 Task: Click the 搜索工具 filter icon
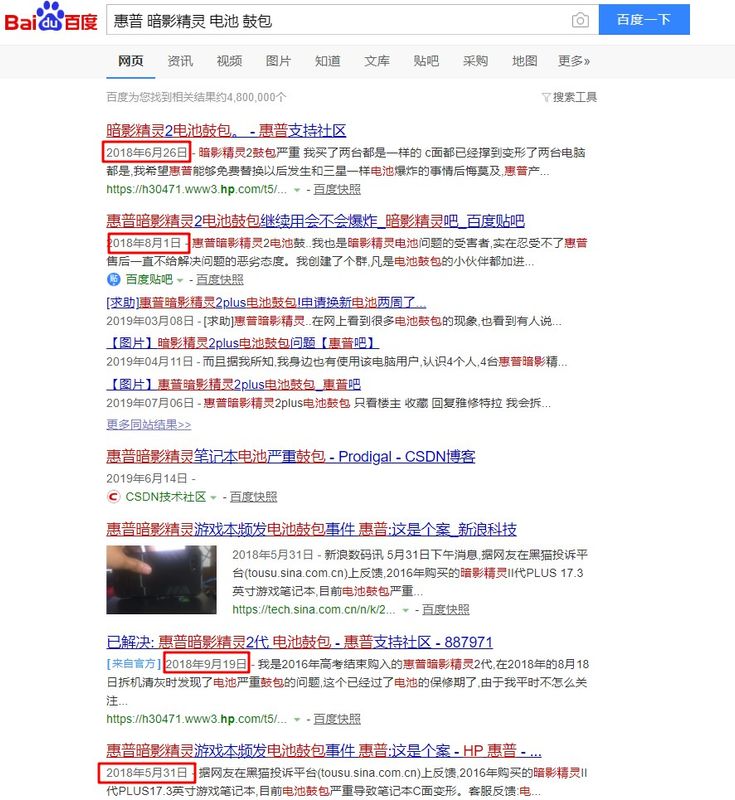[546, 97]
